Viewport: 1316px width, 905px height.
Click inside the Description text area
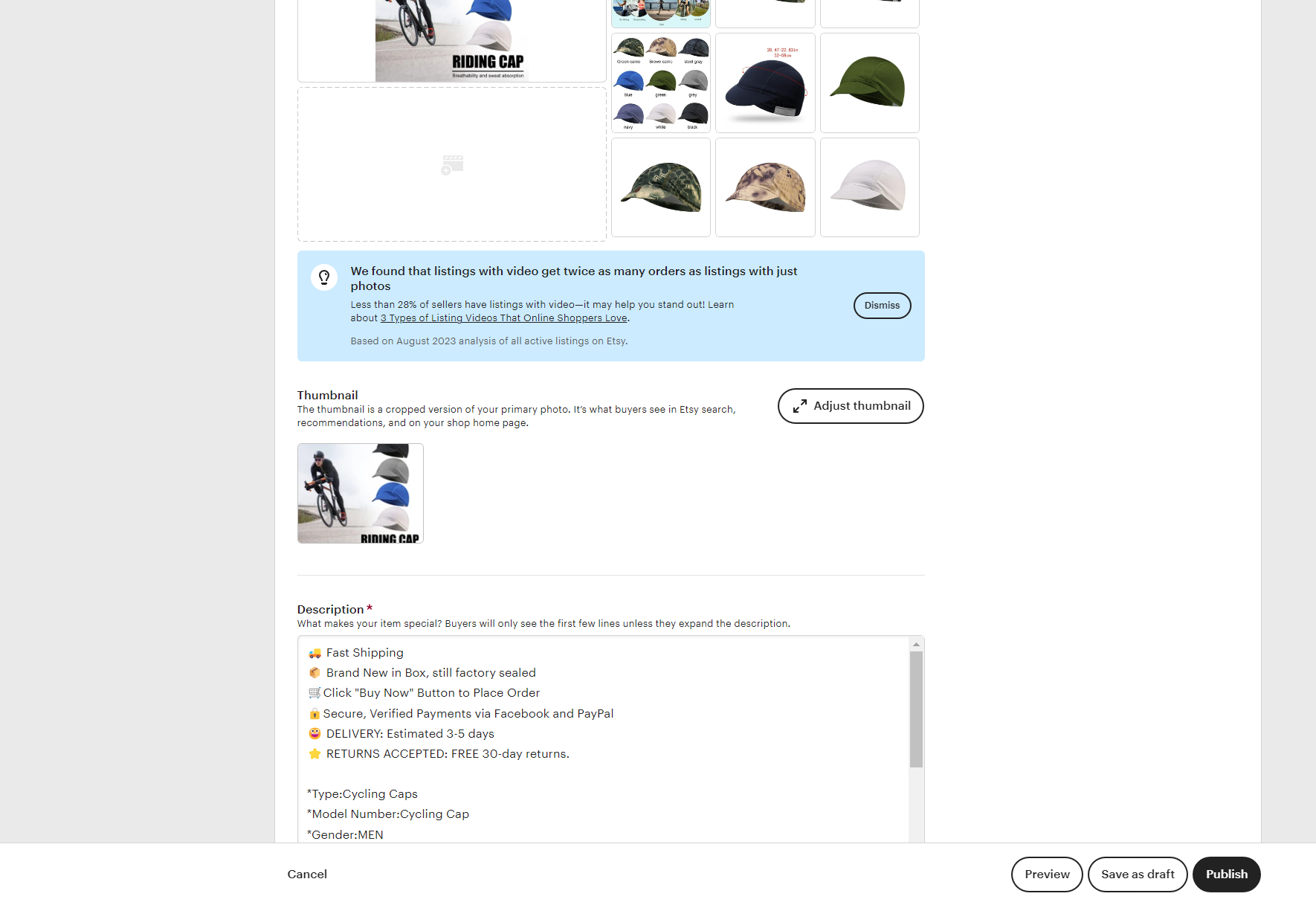[603, 739]
